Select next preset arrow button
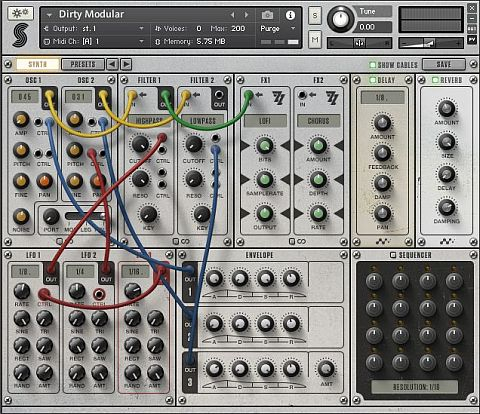The image size is (480, 414). click(x=126, y=64)
